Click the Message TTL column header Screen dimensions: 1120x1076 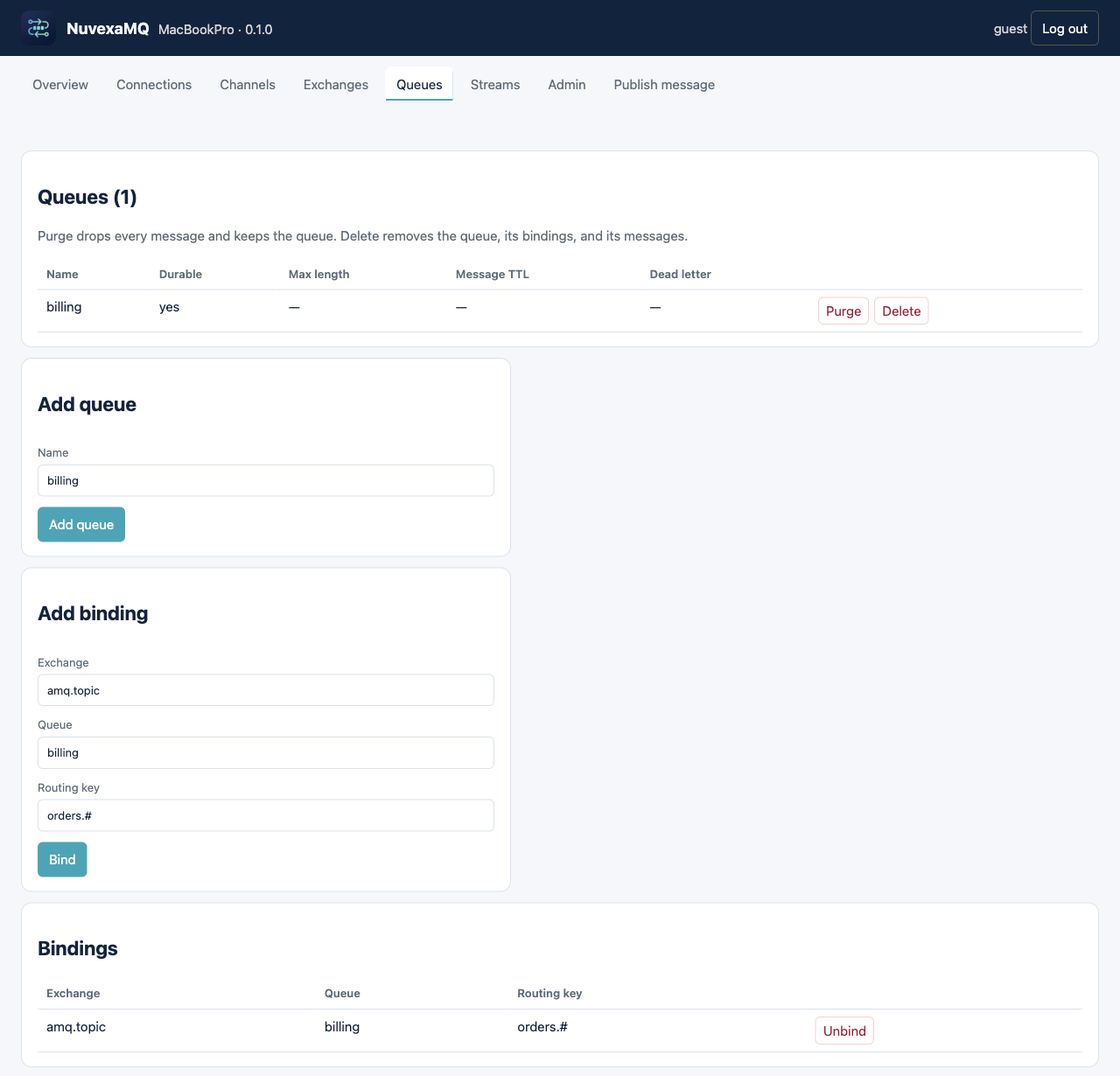[x=493, y=275]
